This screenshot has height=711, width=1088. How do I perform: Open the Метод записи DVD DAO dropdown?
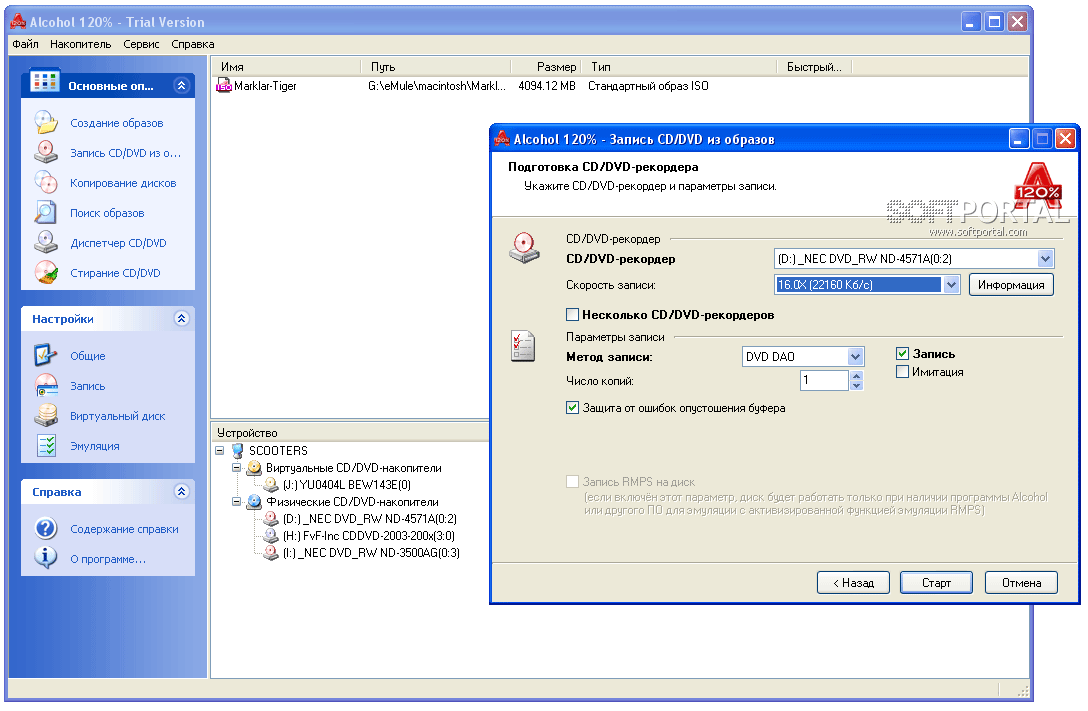(x=856, y=357)
